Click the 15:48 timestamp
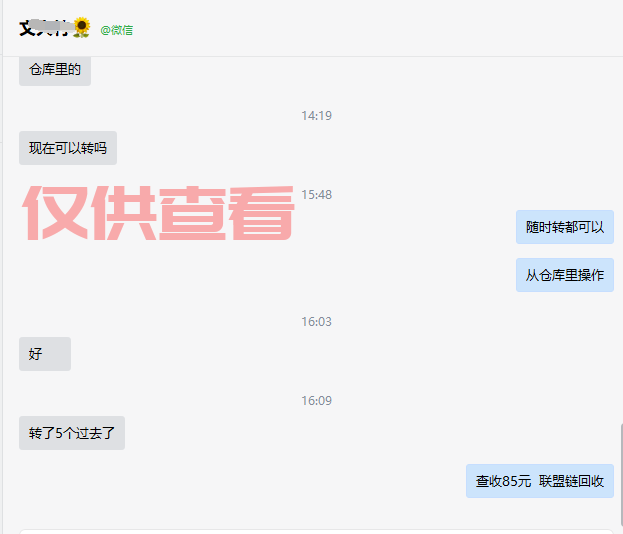623x534 pixels. 316,195
